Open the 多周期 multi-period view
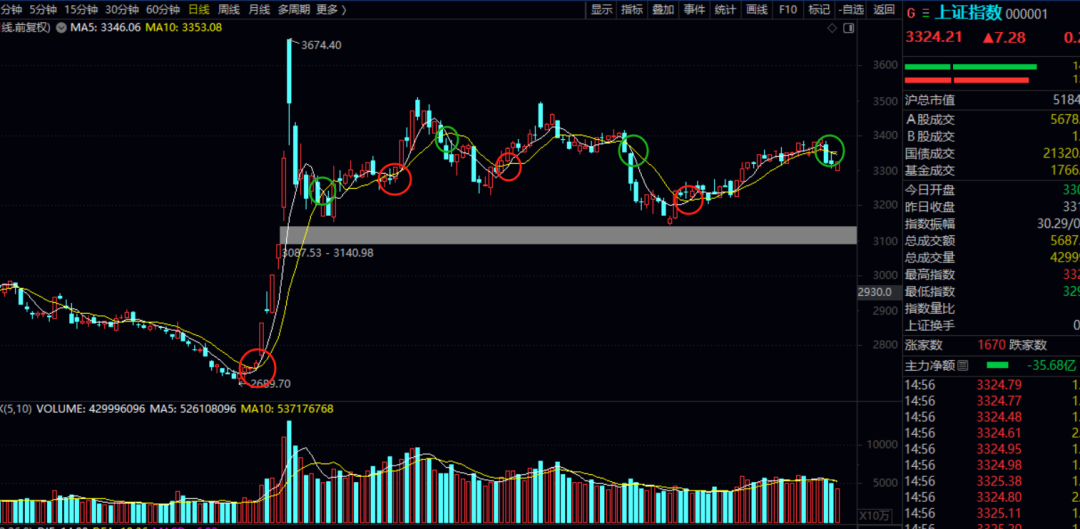This screenshot has height=529, width=1080. 294,10
